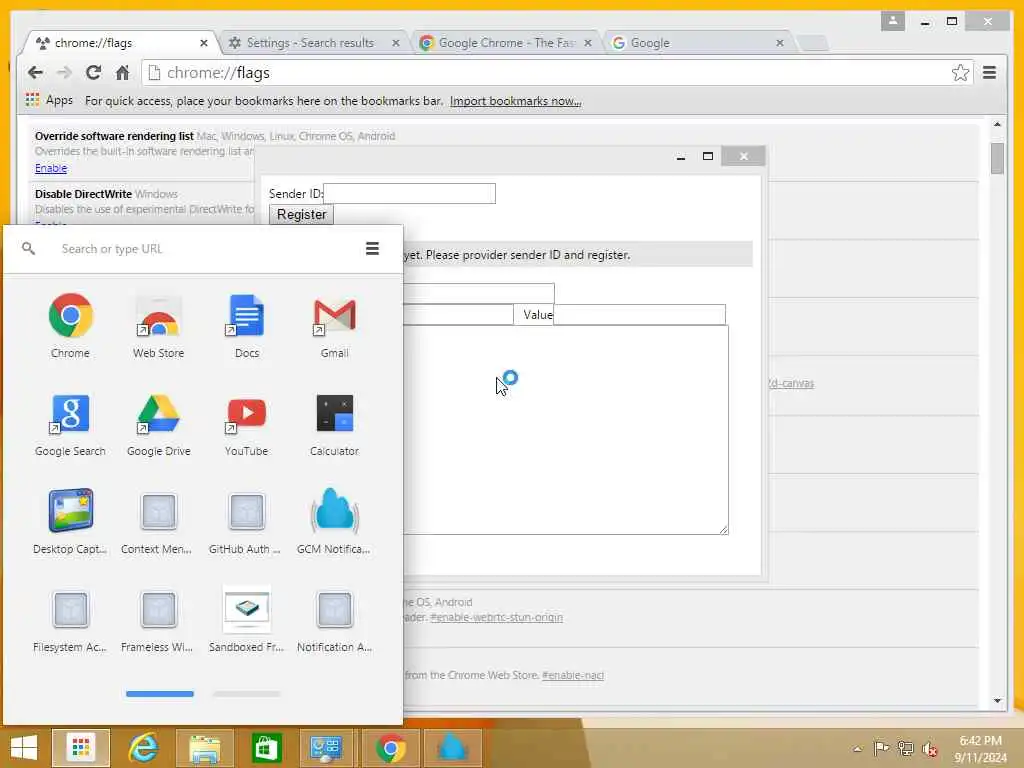Open the Google Search app
Screen dimensions: 1024x768
pos(71,424)
